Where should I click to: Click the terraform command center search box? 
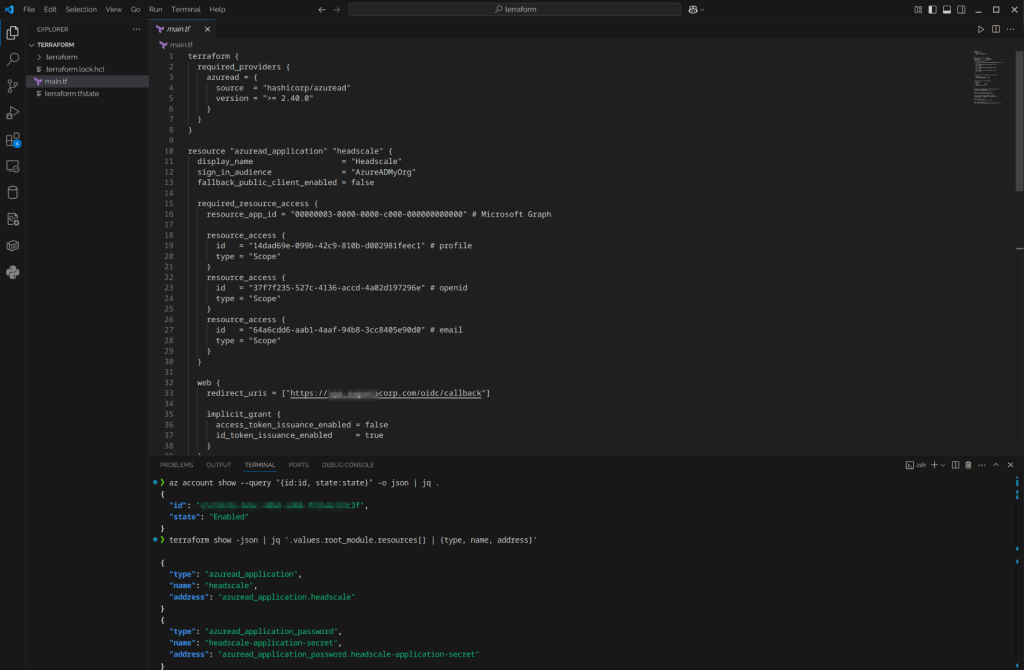[x=515, y=10]
